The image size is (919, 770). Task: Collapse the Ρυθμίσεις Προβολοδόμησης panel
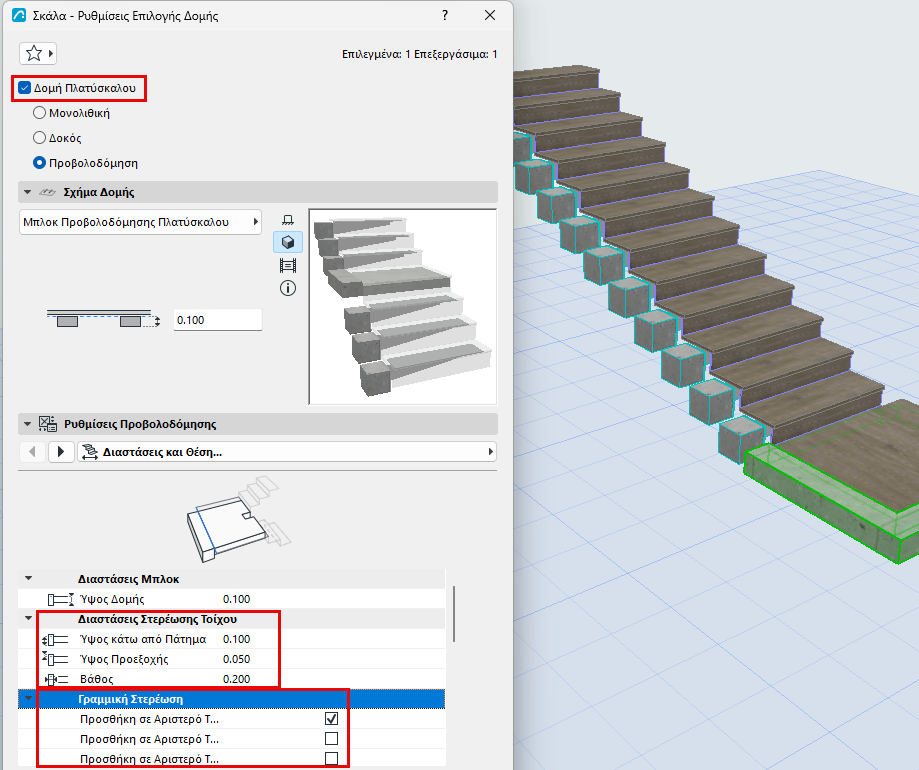[27, 424]
